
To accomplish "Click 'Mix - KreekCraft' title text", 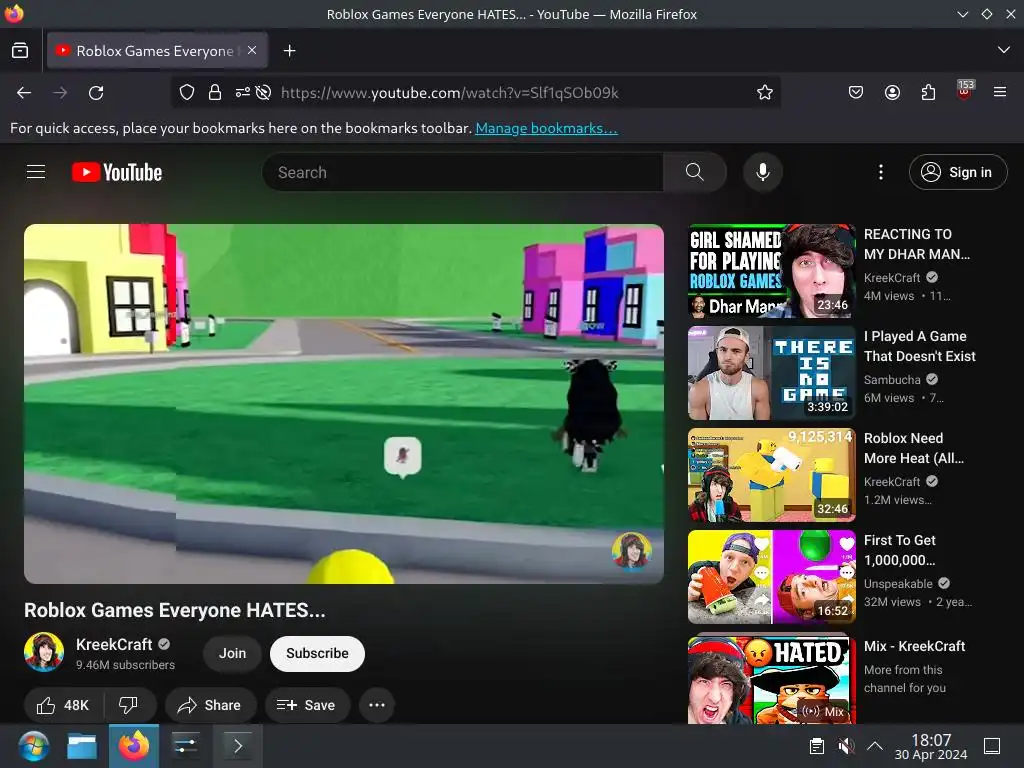I will click(x=914, y=646).
